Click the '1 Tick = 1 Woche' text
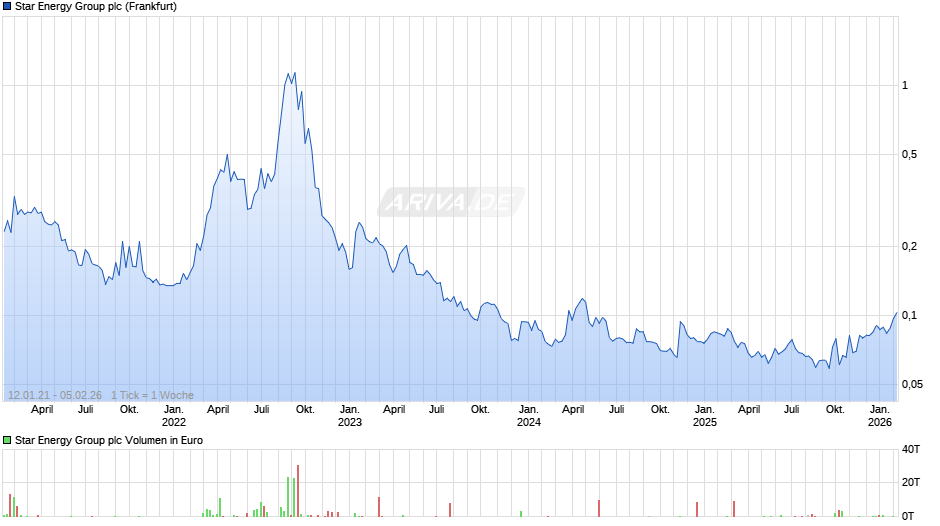Image resolution: width=940 pixels, height=526 pixels. (x=152, y=395)
